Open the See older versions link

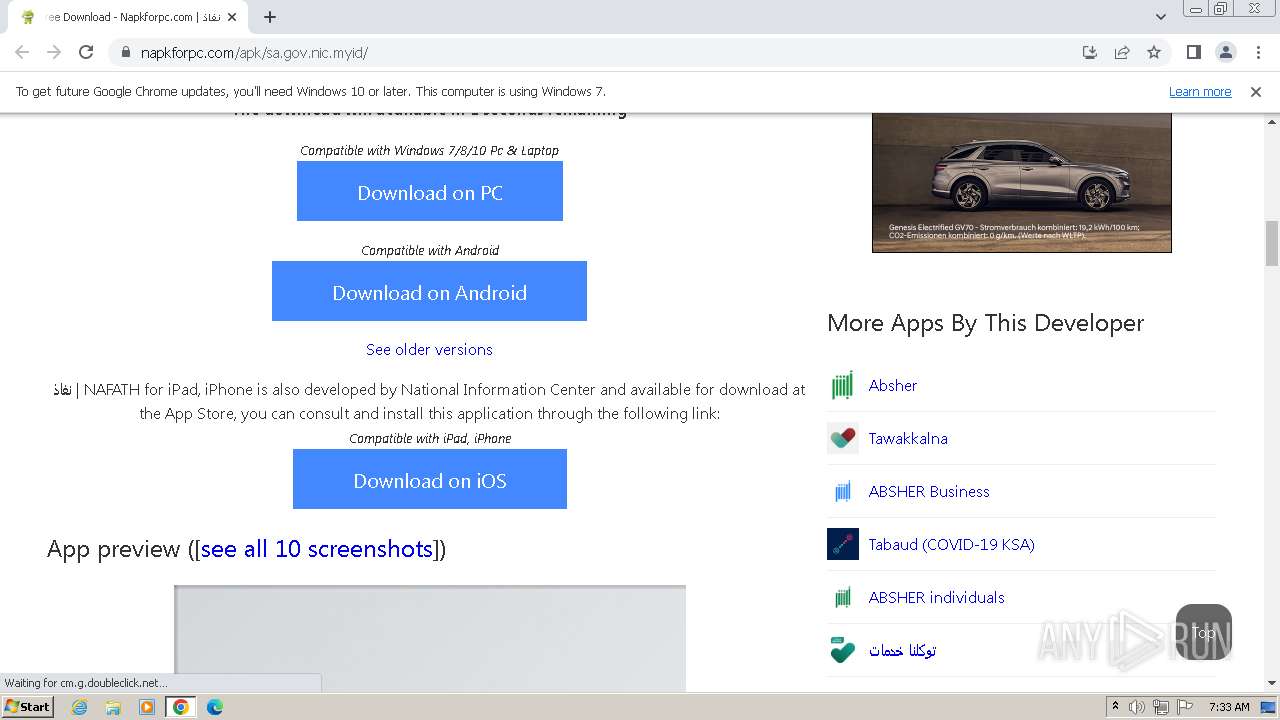point(429,349)
